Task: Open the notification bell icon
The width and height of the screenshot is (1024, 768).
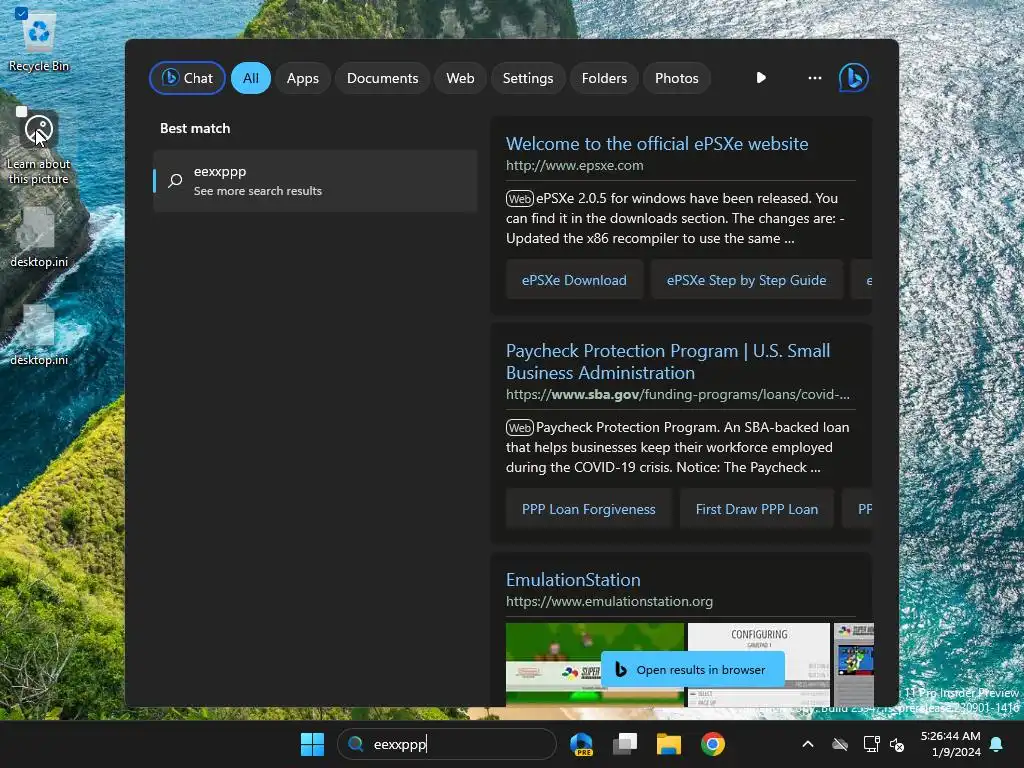Action: coord(997,744)
